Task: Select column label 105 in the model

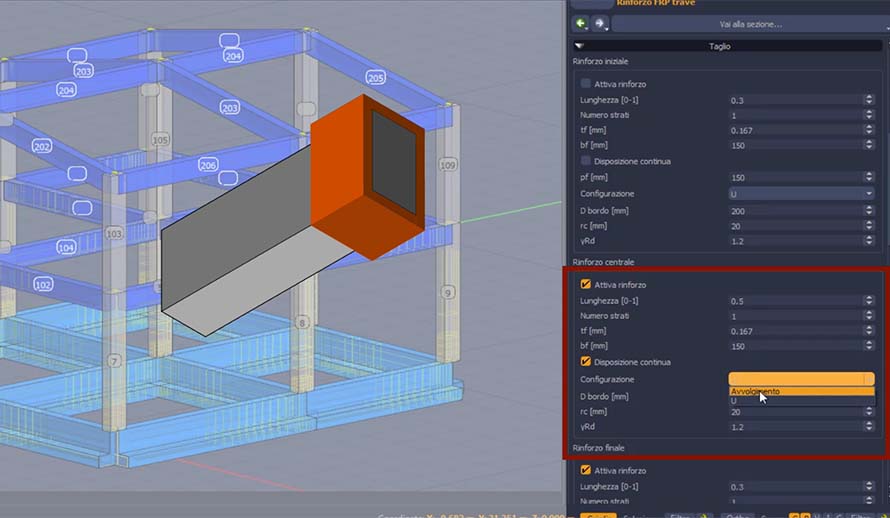Action: coord(160,141)
